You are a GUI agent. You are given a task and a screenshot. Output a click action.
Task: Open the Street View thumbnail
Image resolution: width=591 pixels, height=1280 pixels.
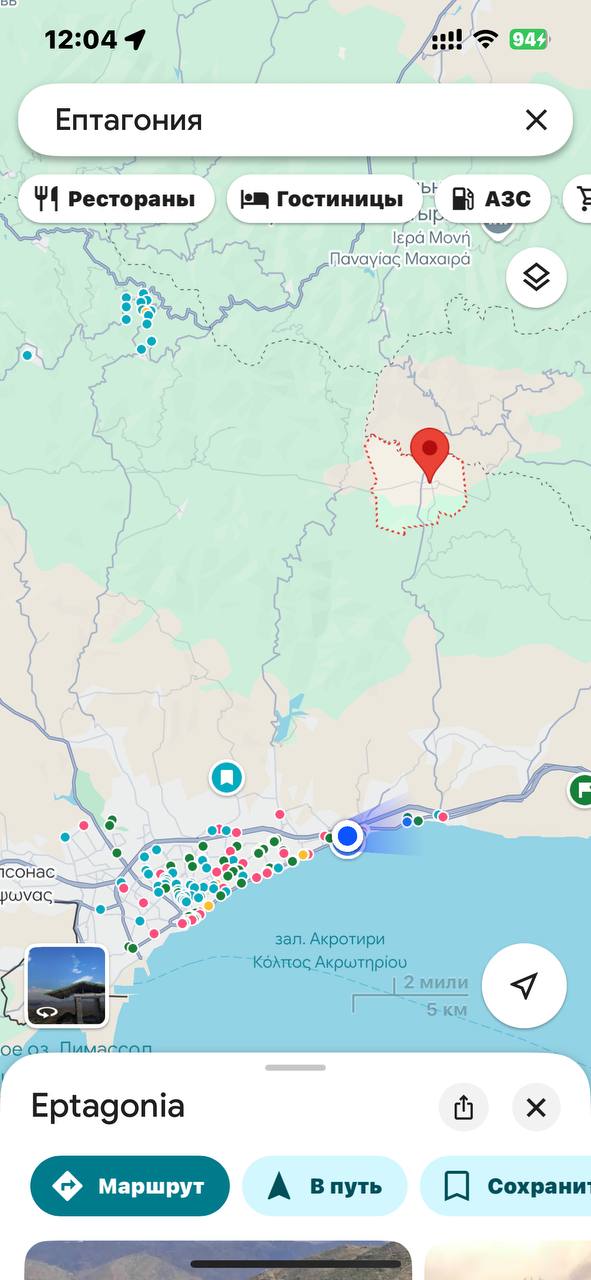[67, 986]
